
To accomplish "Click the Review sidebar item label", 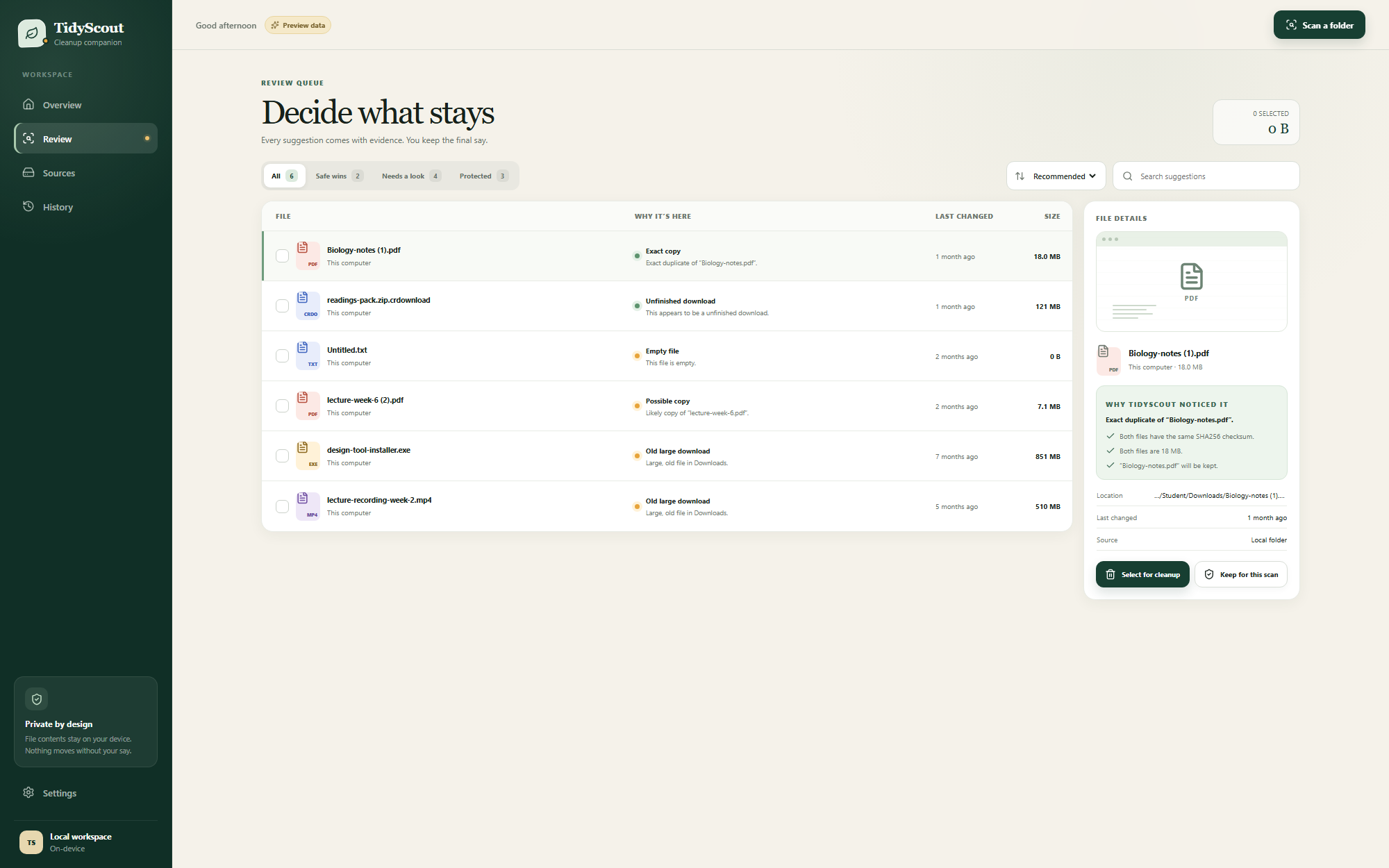I will tap(58, 139).
